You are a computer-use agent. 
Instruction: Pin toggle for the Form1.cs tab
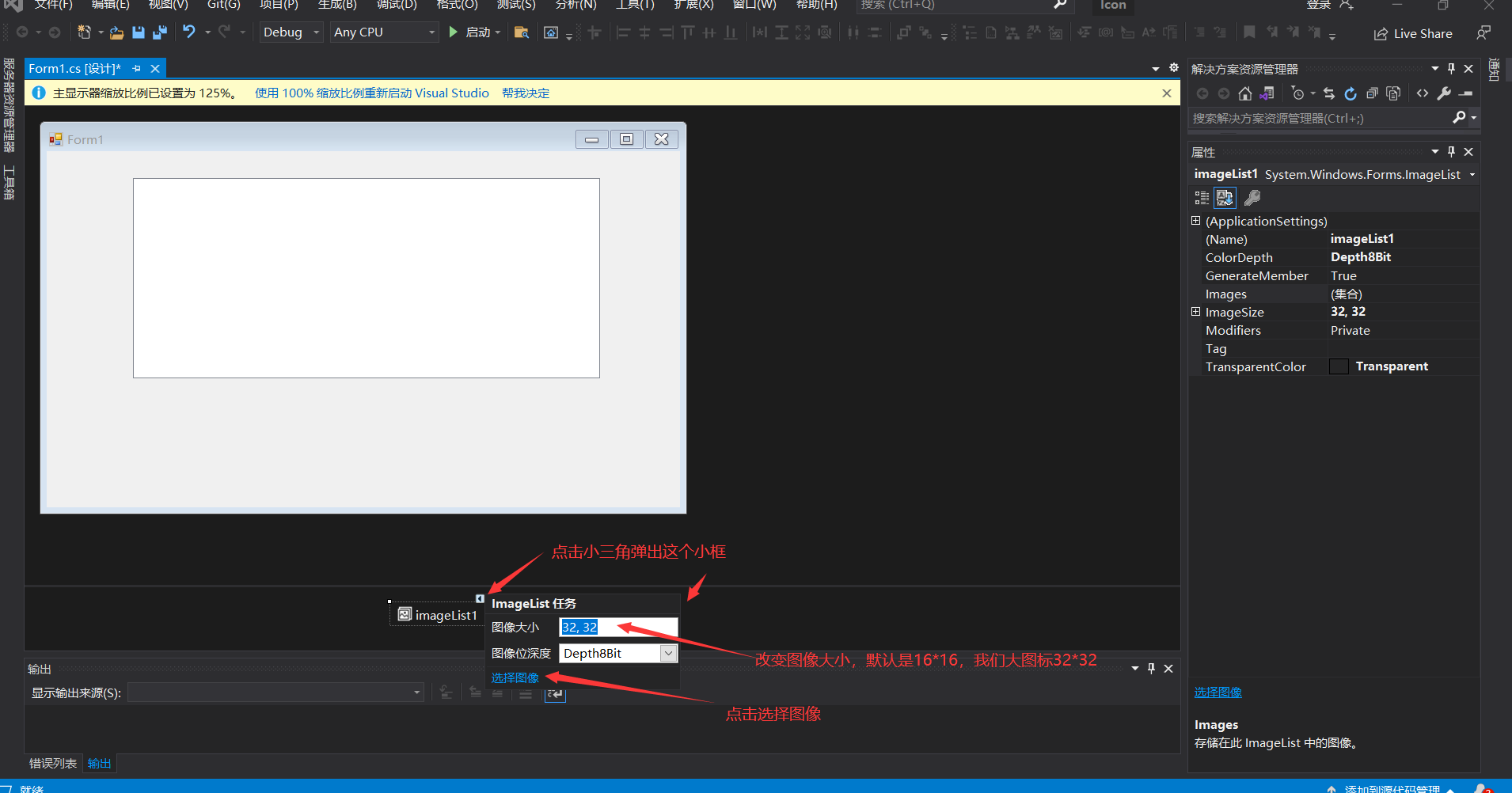point(137,69)
